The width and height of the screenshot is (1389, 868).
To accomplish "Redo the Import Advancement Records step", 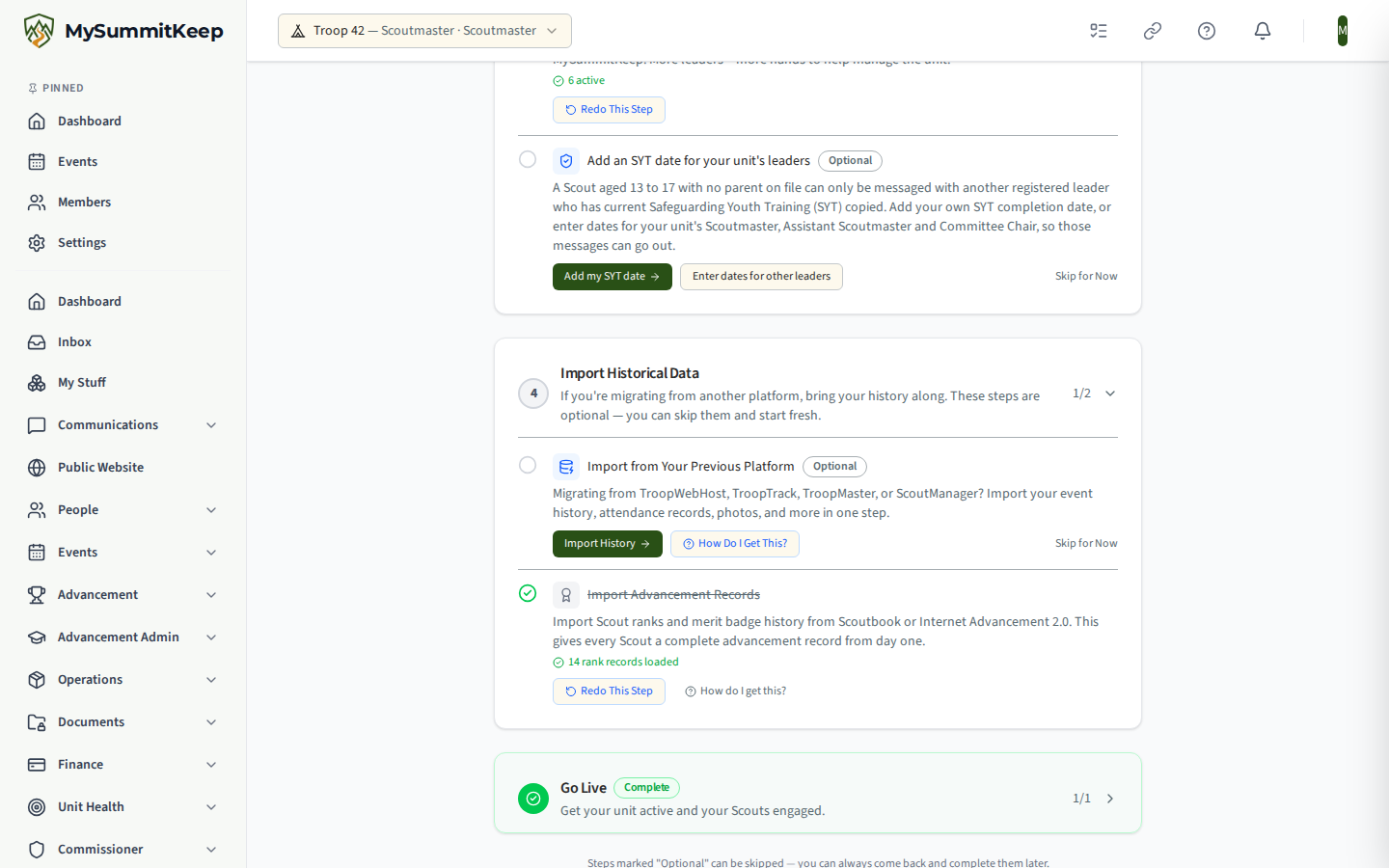I will (x=609, y=692).
